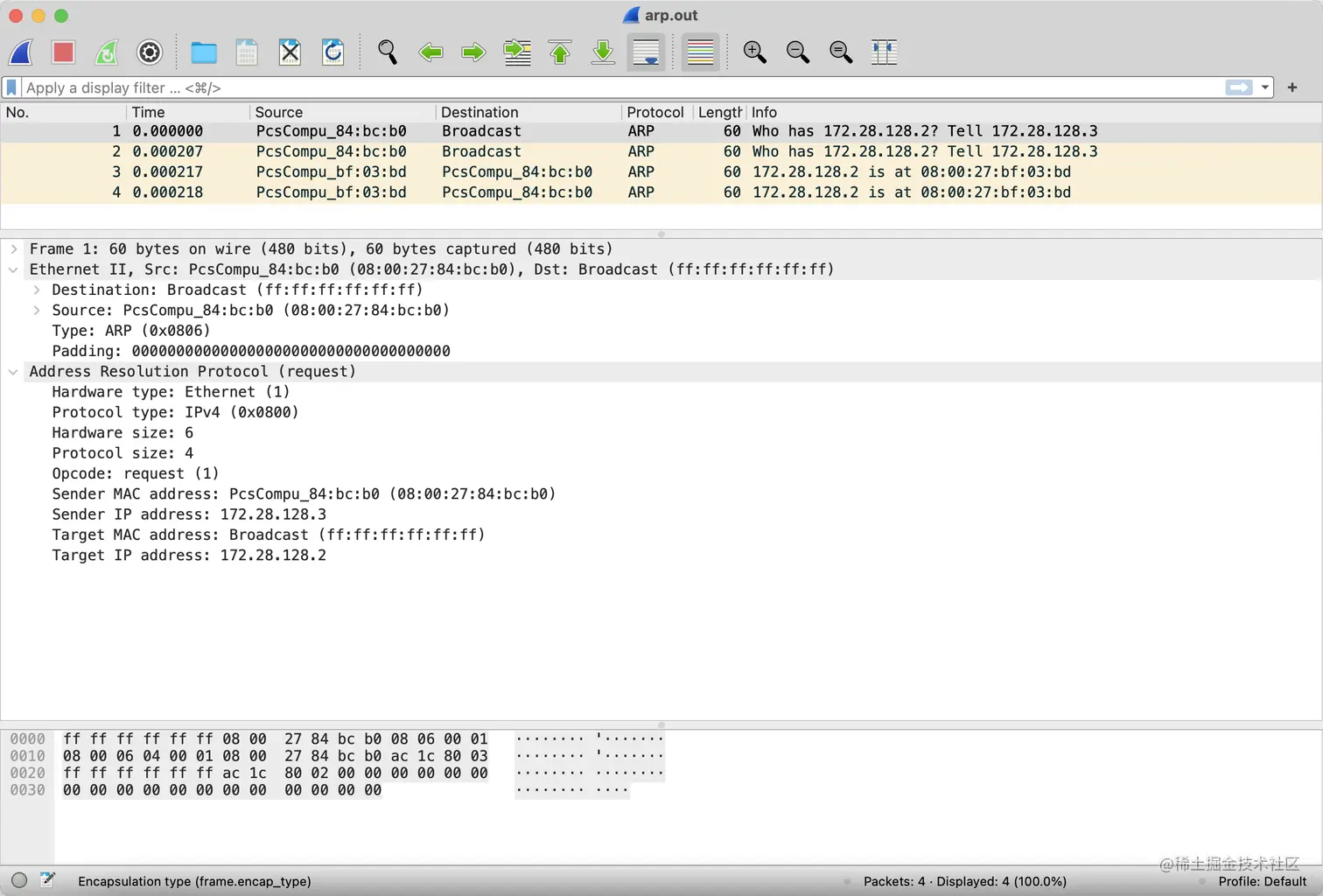This screenshot has height=896, width=1323.
Task: Jump to the first packet
Action: click(x=560, y=52)
